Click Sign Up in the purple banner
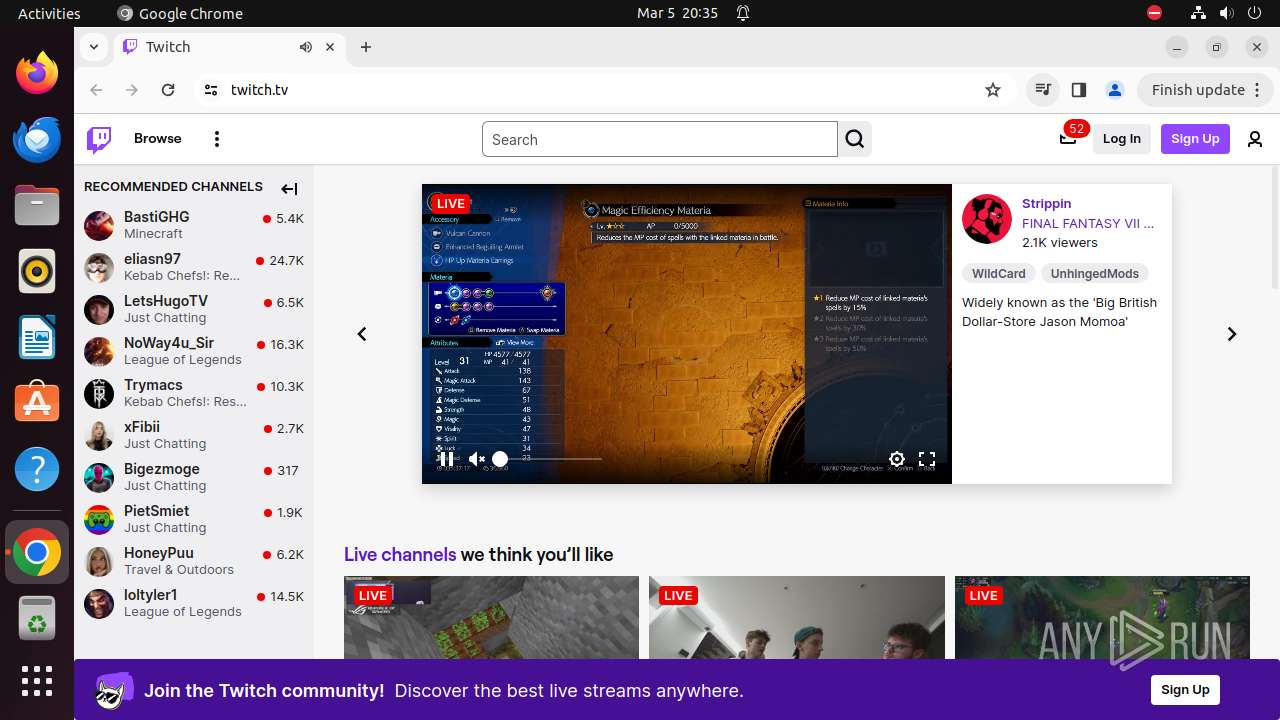Image resolution: width=1280 pixels, height=720 pixels. point(1185,689)
